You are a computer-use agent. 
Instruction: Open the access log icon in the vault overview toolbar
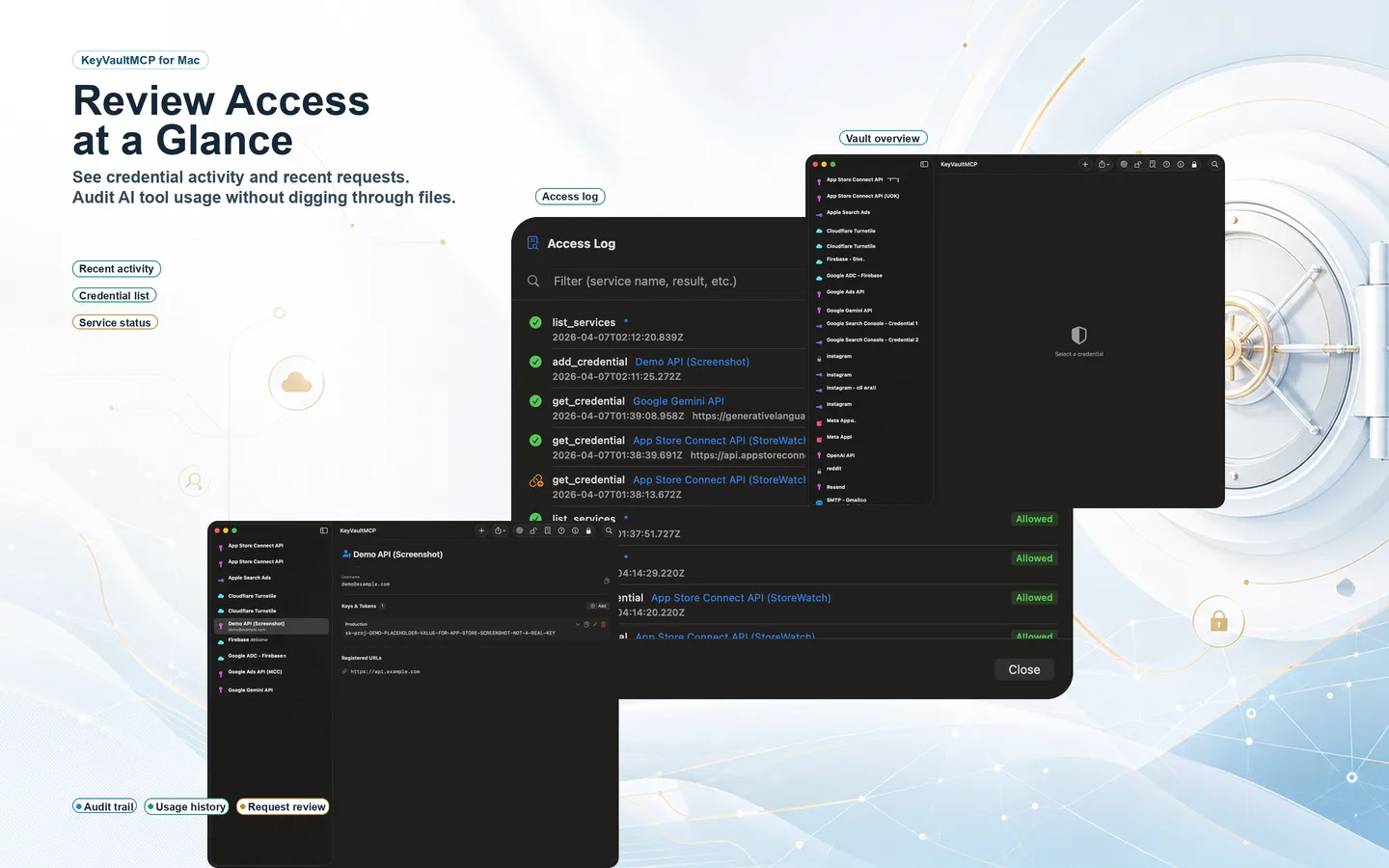1153,164
